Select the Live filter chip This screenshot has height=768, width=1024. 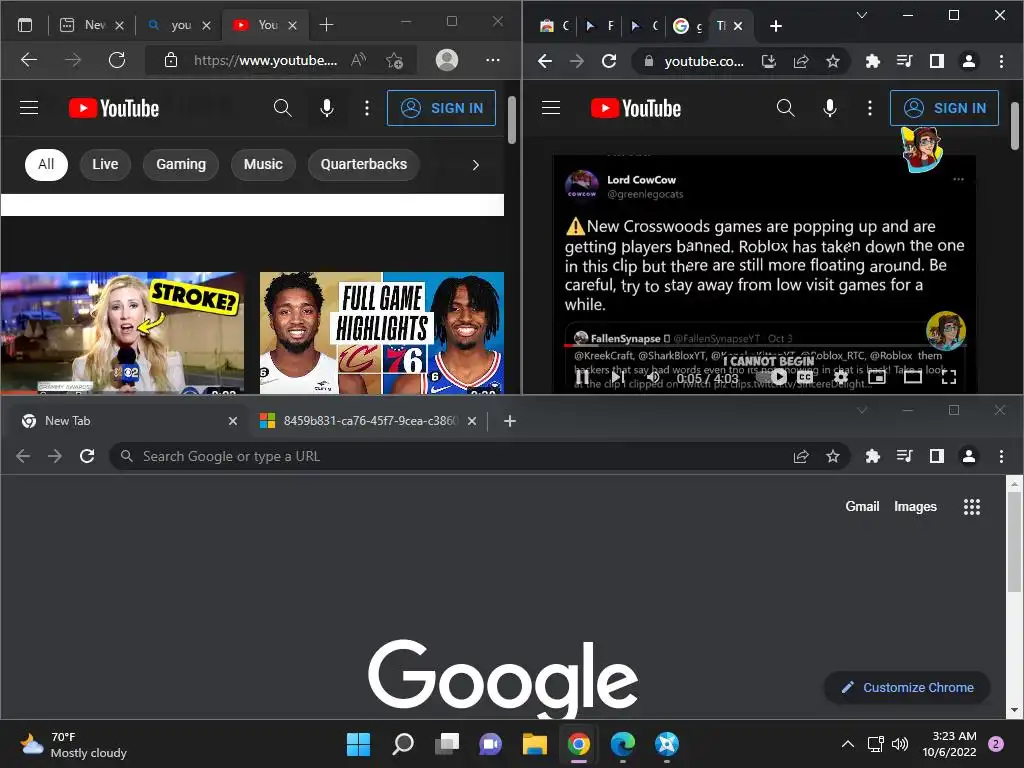[x=105, y=164]
